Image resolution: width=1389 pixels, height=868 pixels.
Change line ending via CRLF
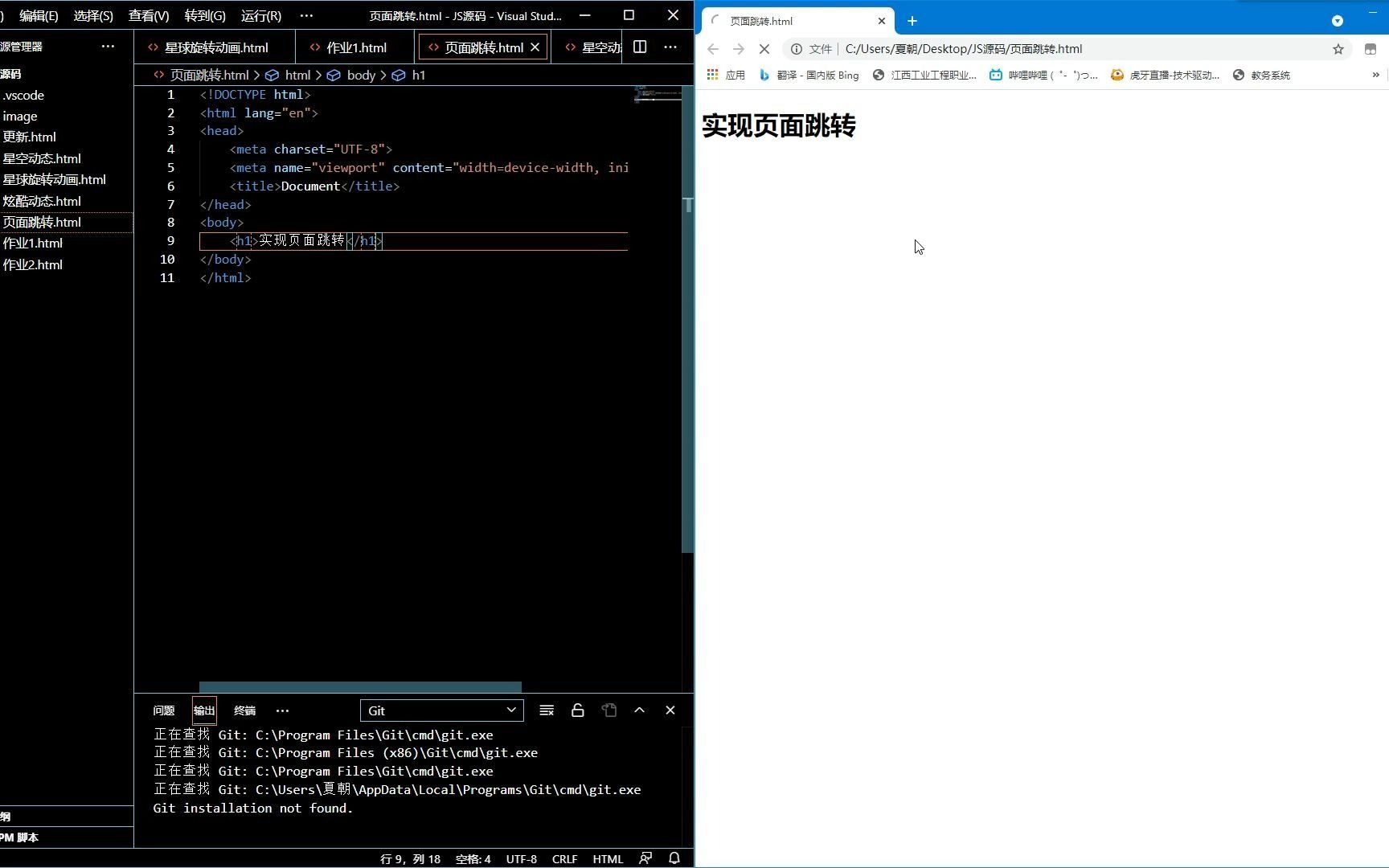tap(564, 858)
